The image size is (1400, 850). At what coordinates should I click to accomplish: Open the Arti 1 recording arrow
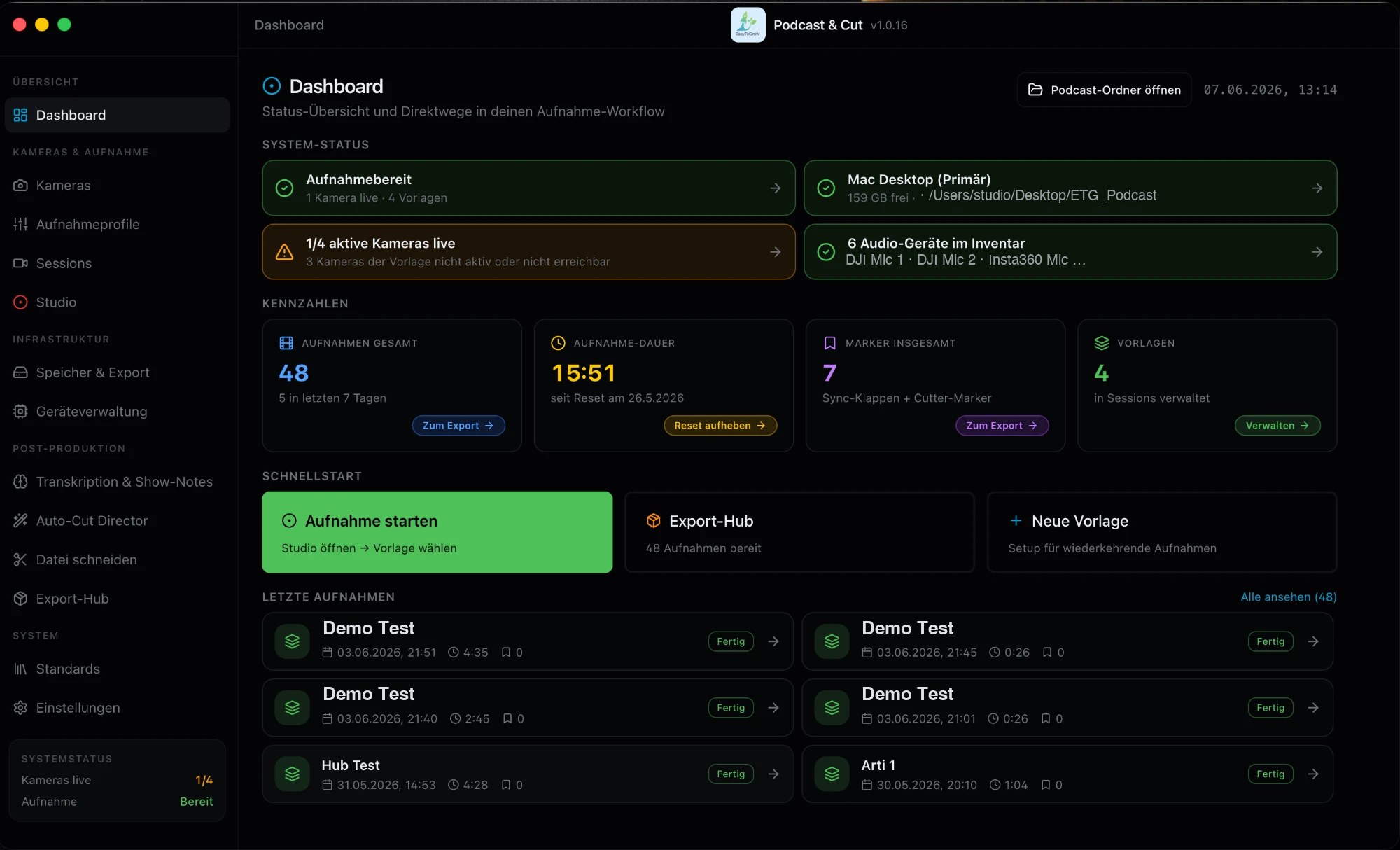pos(1313,774)
